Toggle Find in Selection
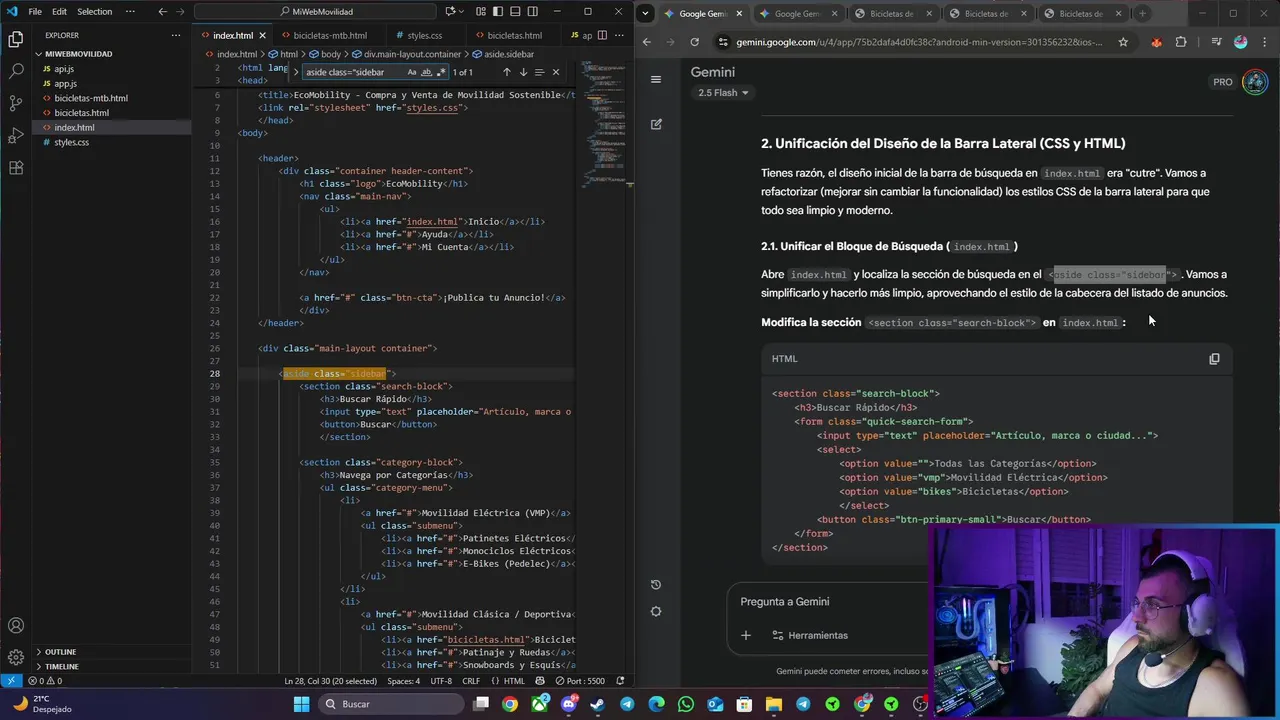1280x720 pixels. [539, 72]
